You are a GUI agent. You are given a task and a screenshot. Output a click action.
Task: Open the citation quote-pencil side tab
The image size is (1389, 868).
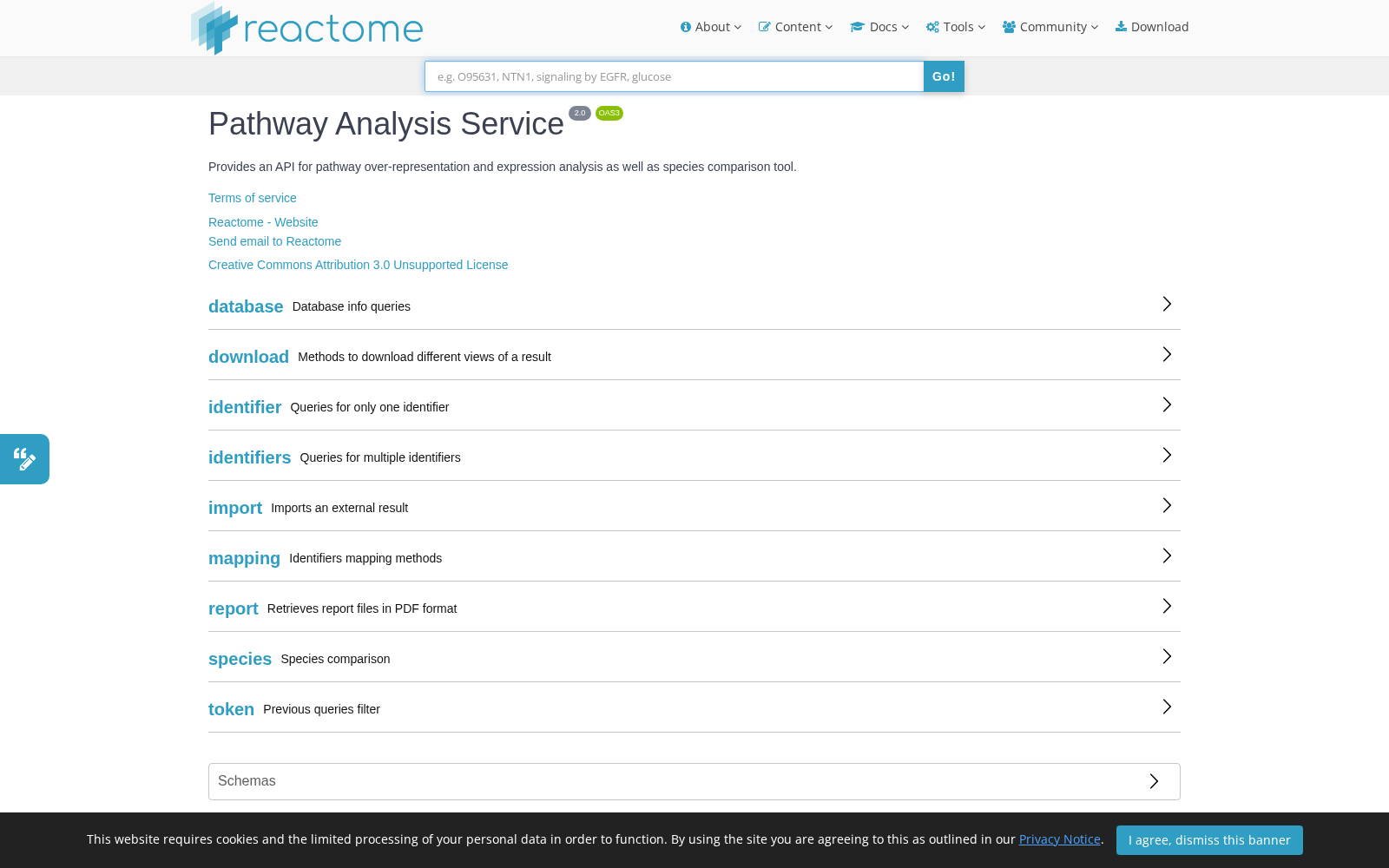tap(24, 459)
